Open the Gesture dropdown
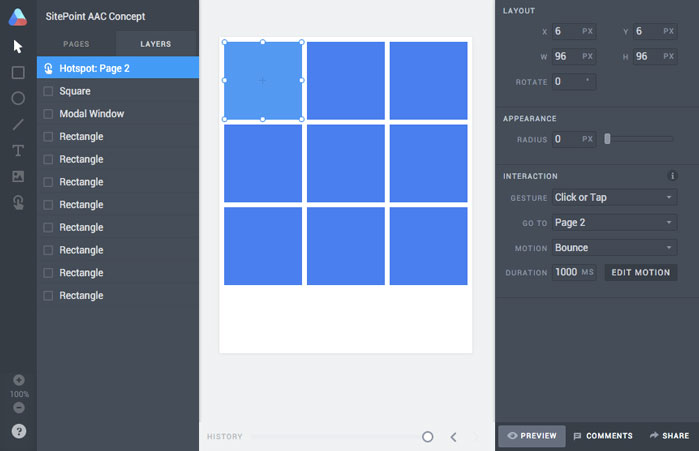 point(614,197)
